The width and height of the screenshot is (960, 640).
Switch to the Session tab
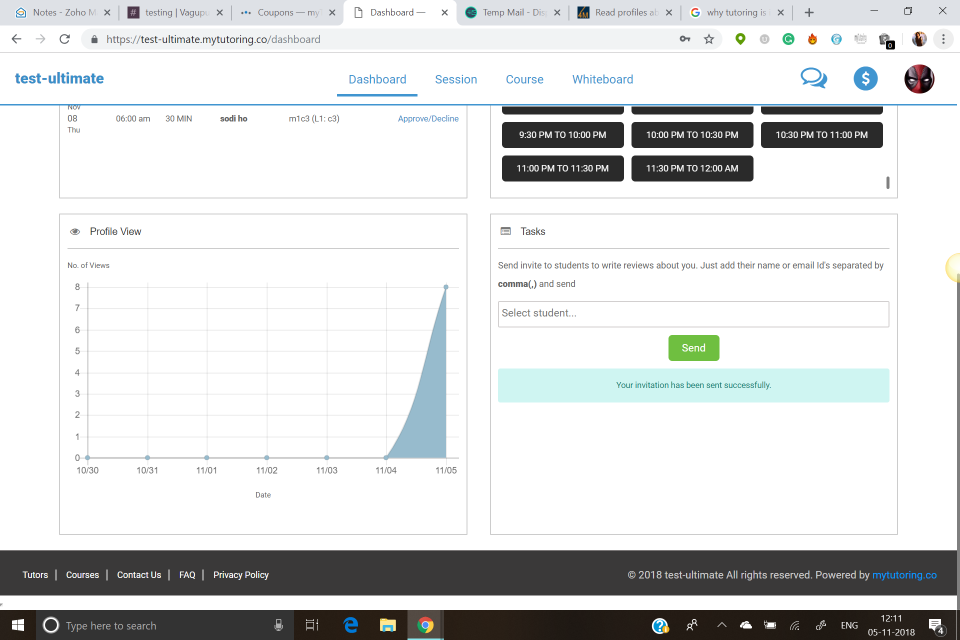[456, 79]
